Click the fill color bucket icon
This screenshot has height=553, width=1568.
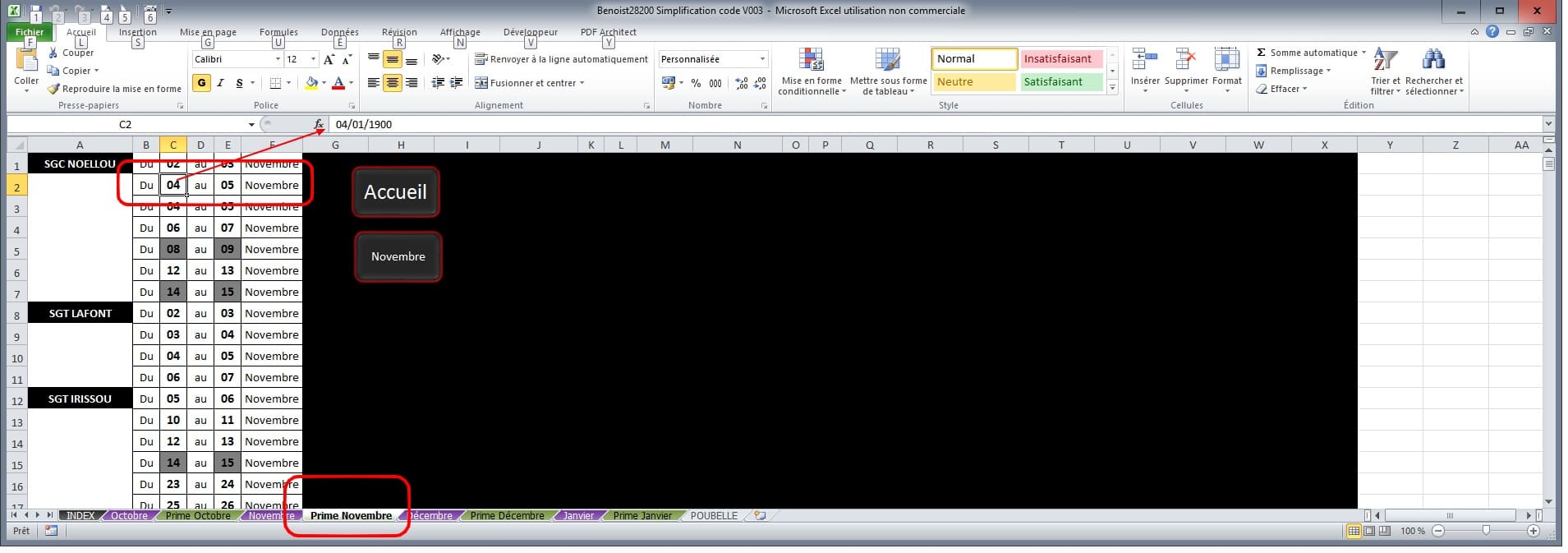tap(311, 83)
